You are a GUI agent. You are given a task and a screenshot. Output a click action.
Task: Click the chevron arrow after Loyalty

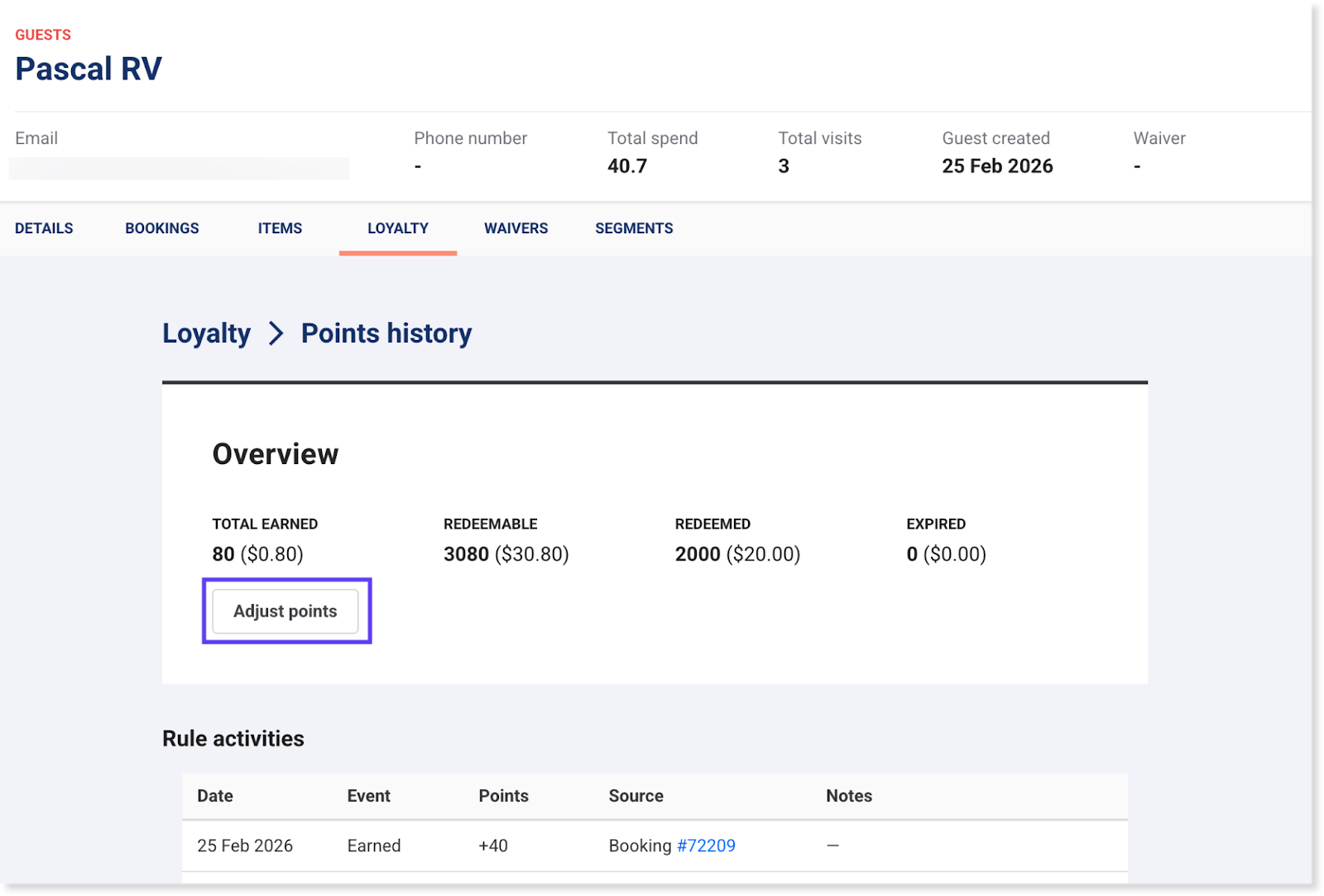[x=276, y=333]
